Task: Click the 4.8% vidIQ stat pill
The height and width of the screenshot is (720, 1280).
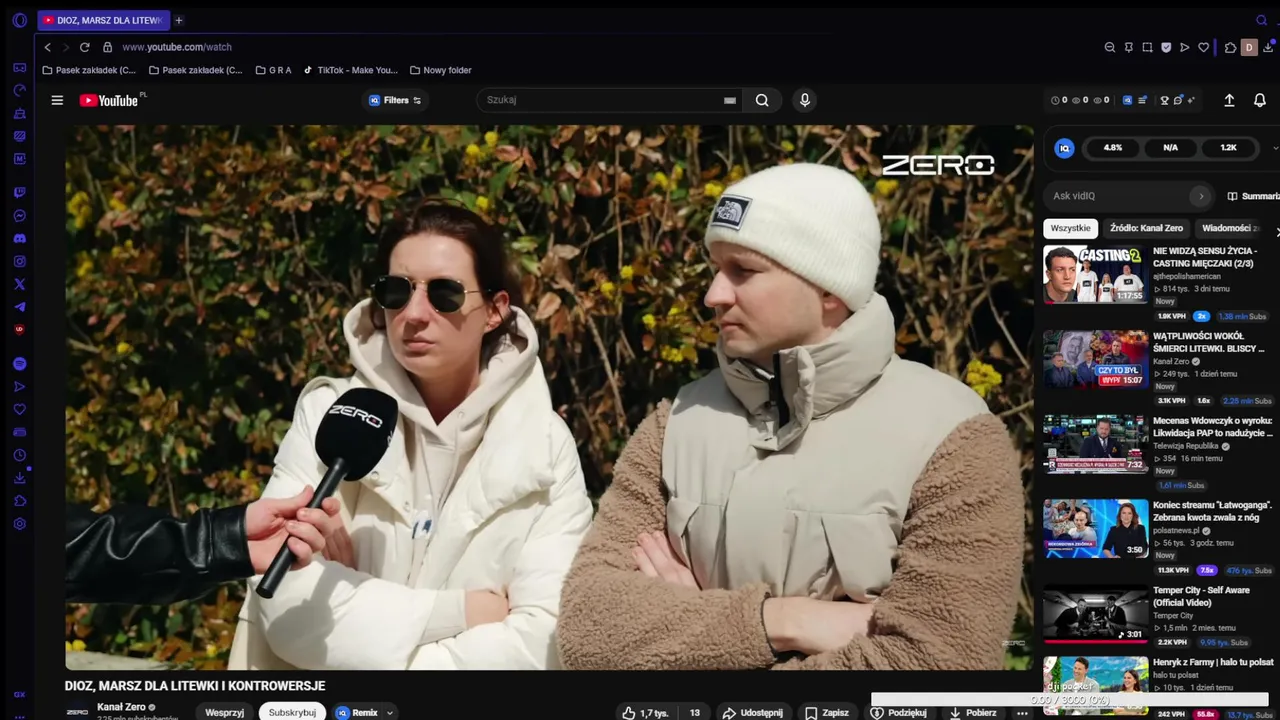Action: click(1113, 148)
